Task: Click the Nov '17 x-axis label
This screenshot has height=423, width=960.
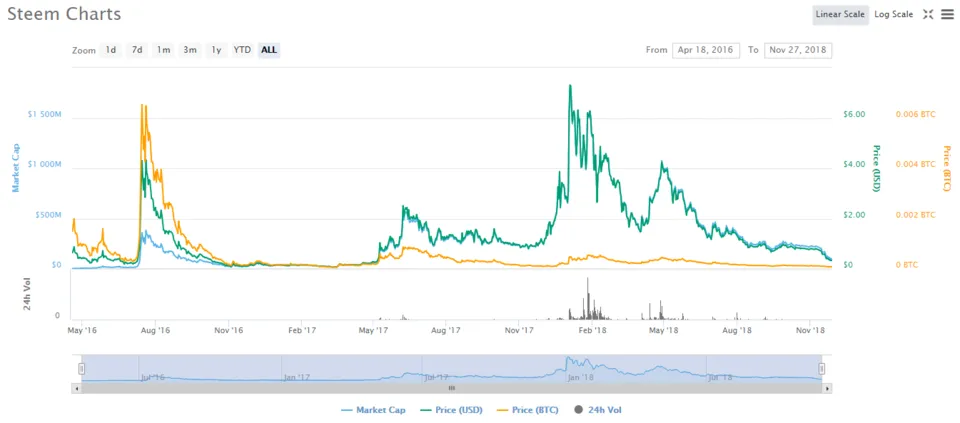Action: click(520, 331)
